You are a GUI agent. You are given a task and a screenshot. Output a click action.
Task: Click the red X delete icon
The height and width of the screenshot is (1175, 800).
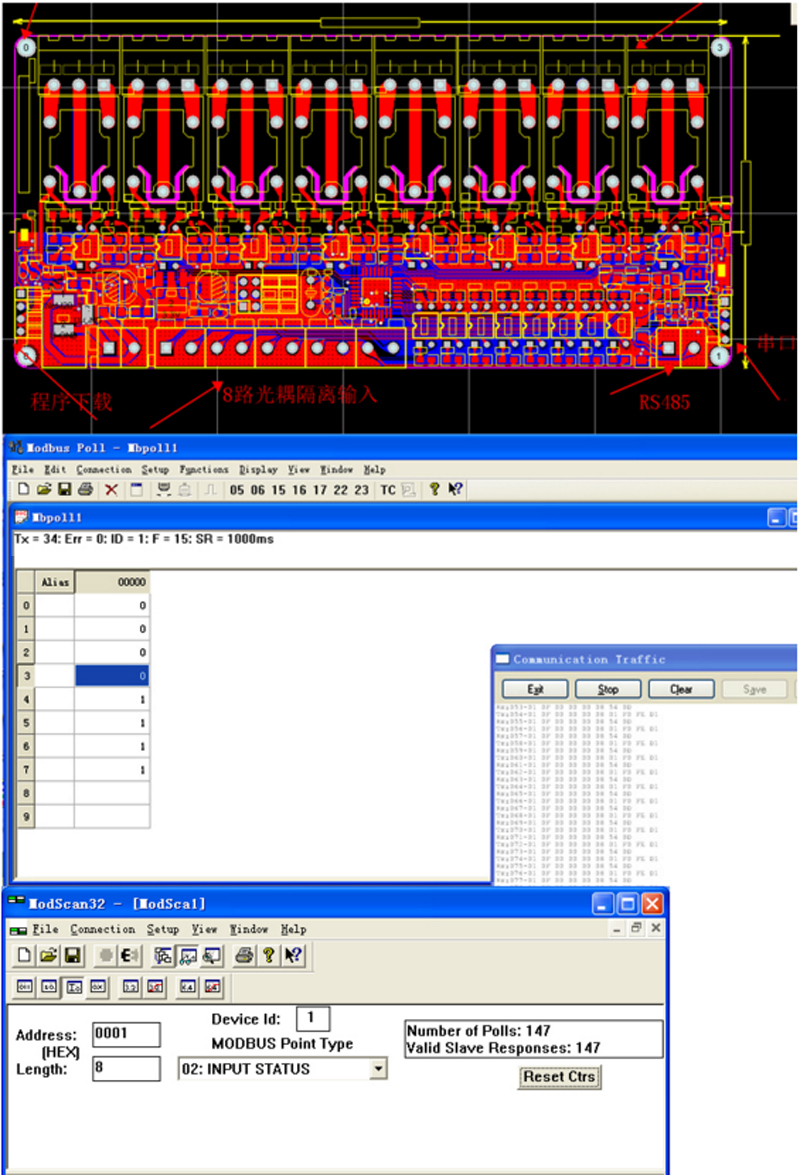(111, 490)
